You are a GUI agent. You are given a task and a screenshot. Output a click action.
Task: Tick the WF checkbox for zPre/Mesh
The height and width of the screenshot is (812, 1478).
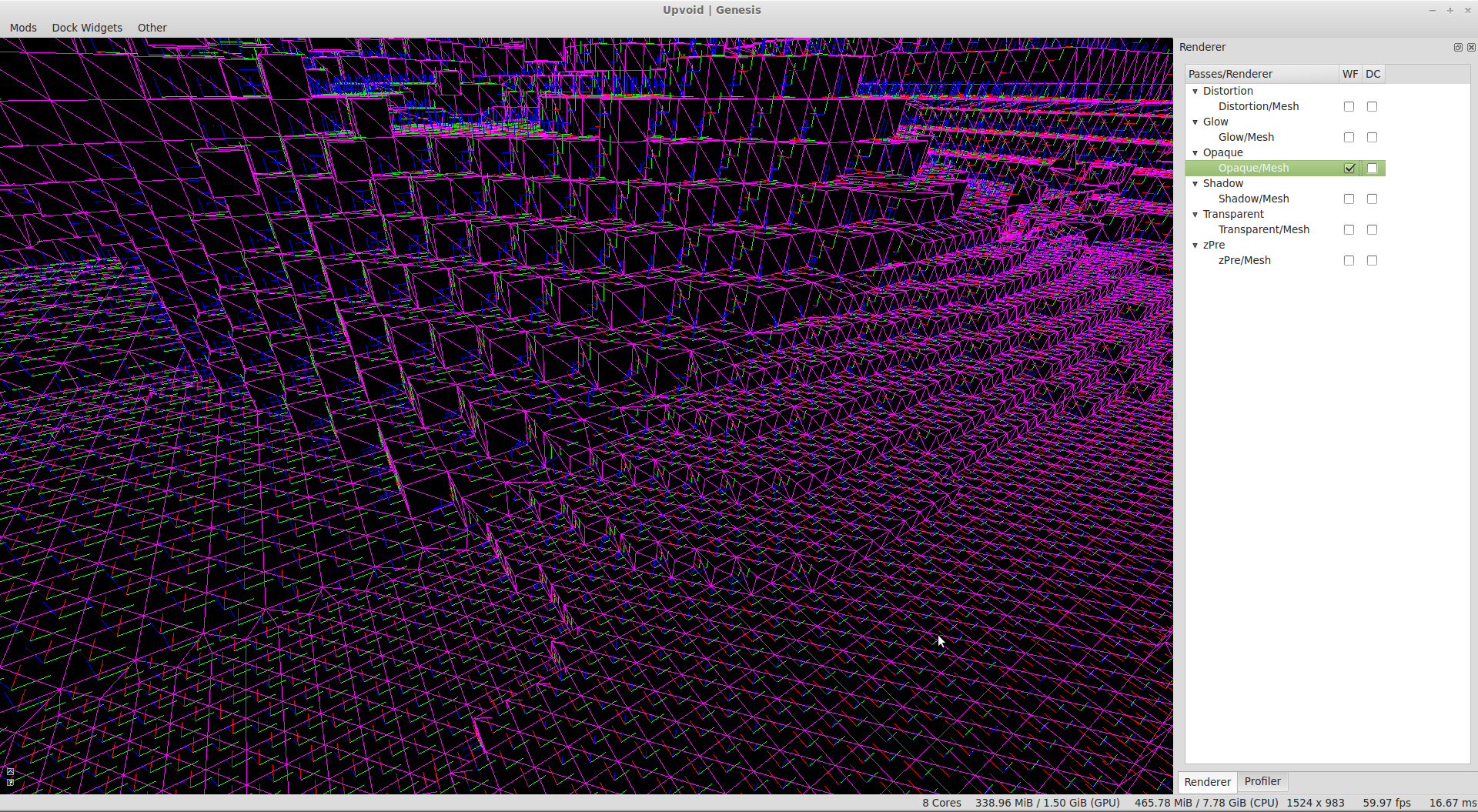coord(1349,260)
